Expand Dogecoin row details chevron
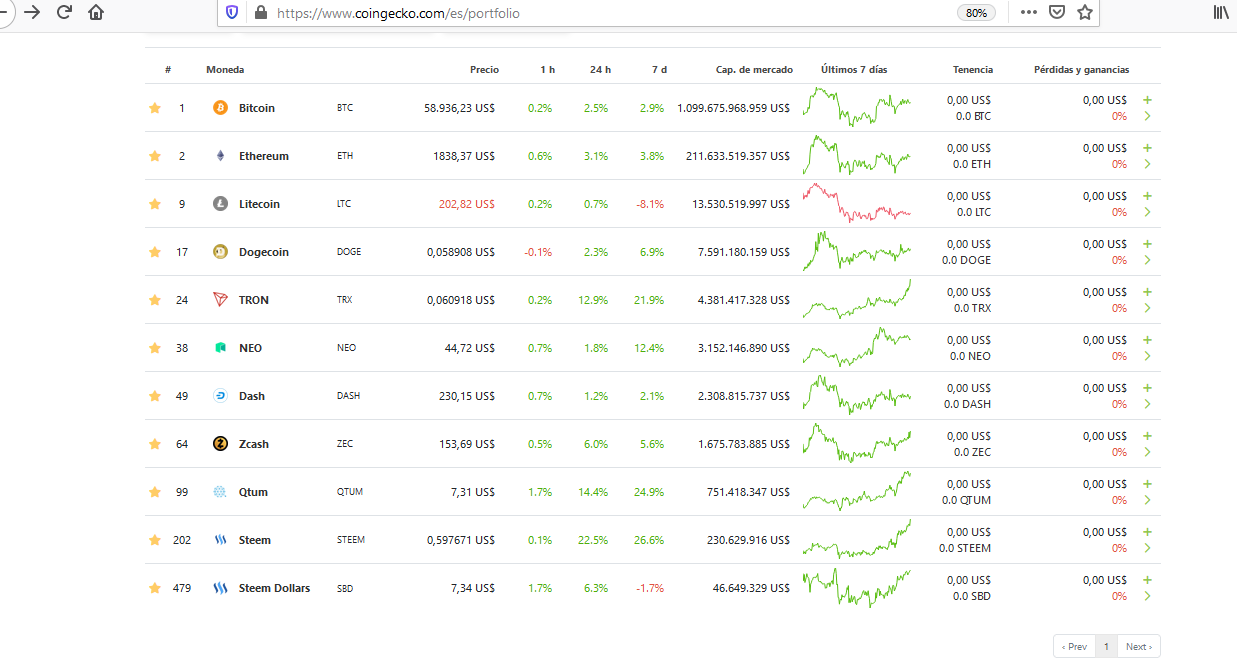Viewport: 1237px width, 665px height. pos(1147,260)
